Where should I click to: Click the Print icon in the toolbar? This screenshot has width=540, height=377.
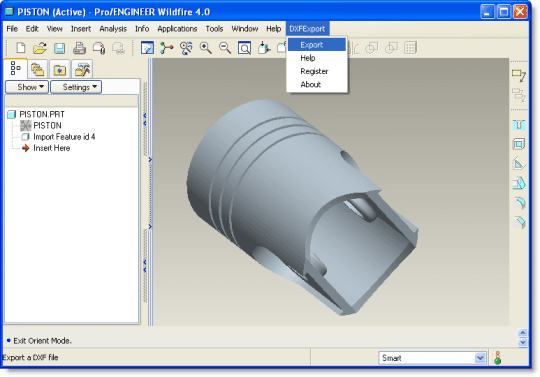79,48
